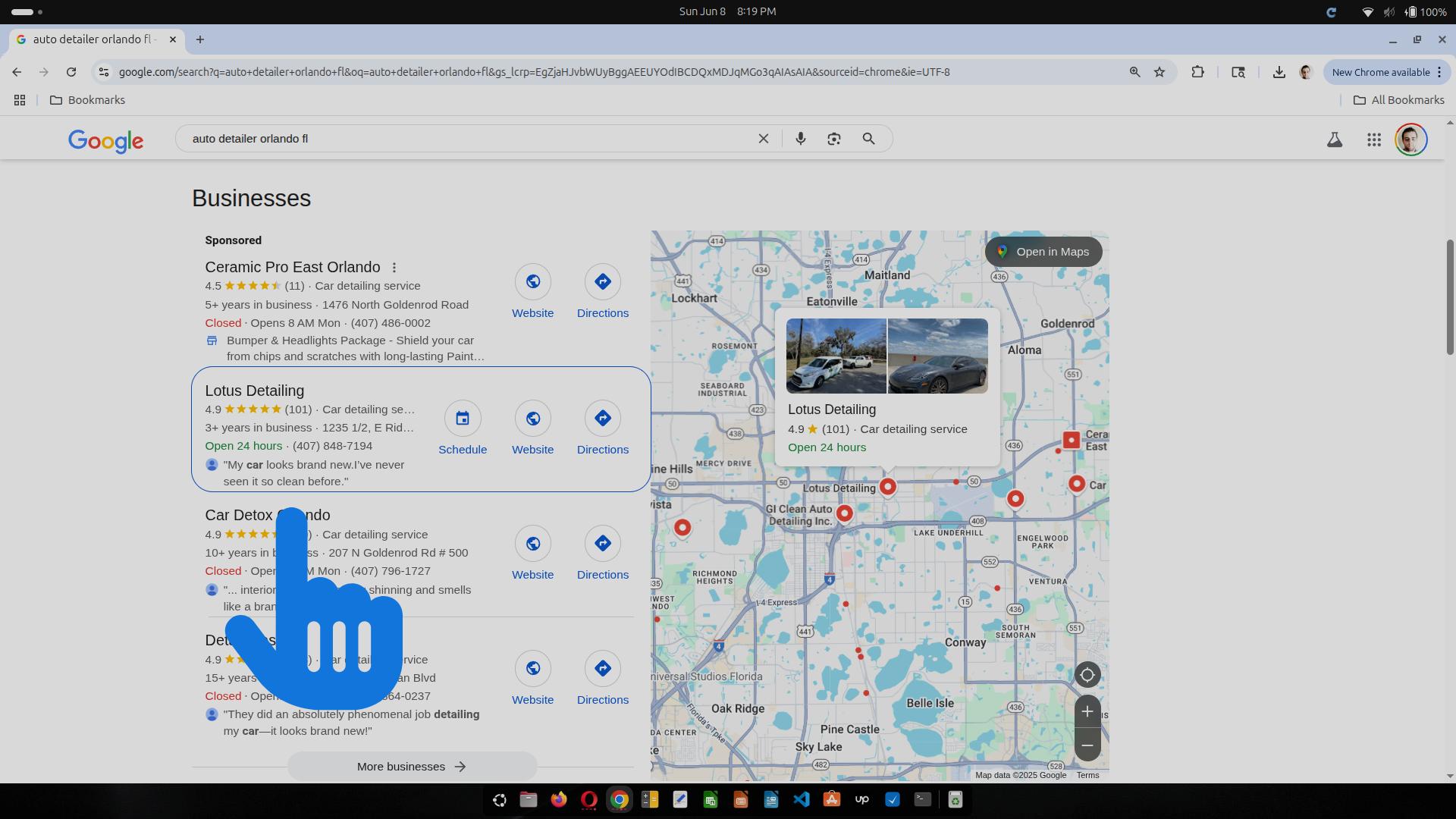Zoom out on the map
1456x819 pixels.
[x=1087, y=745]
